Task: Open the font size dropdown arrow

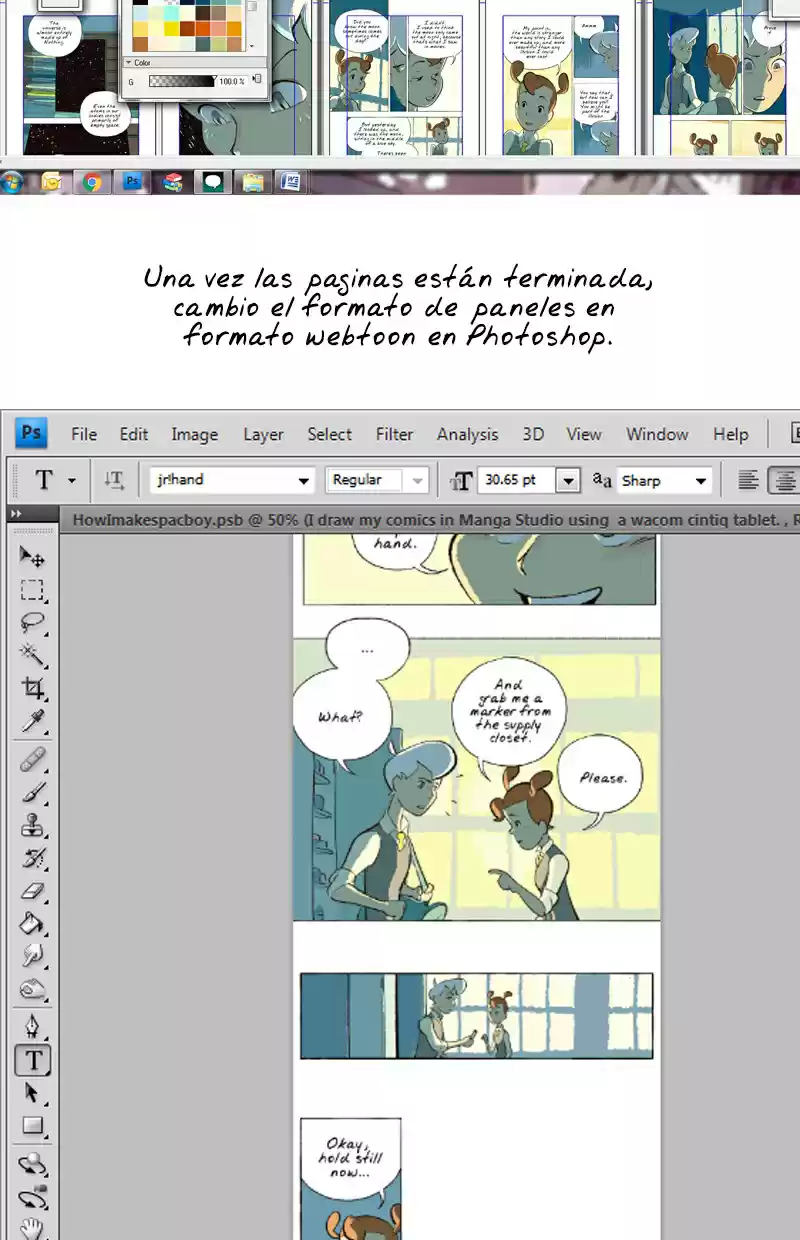Action: (x=568, y=481)
